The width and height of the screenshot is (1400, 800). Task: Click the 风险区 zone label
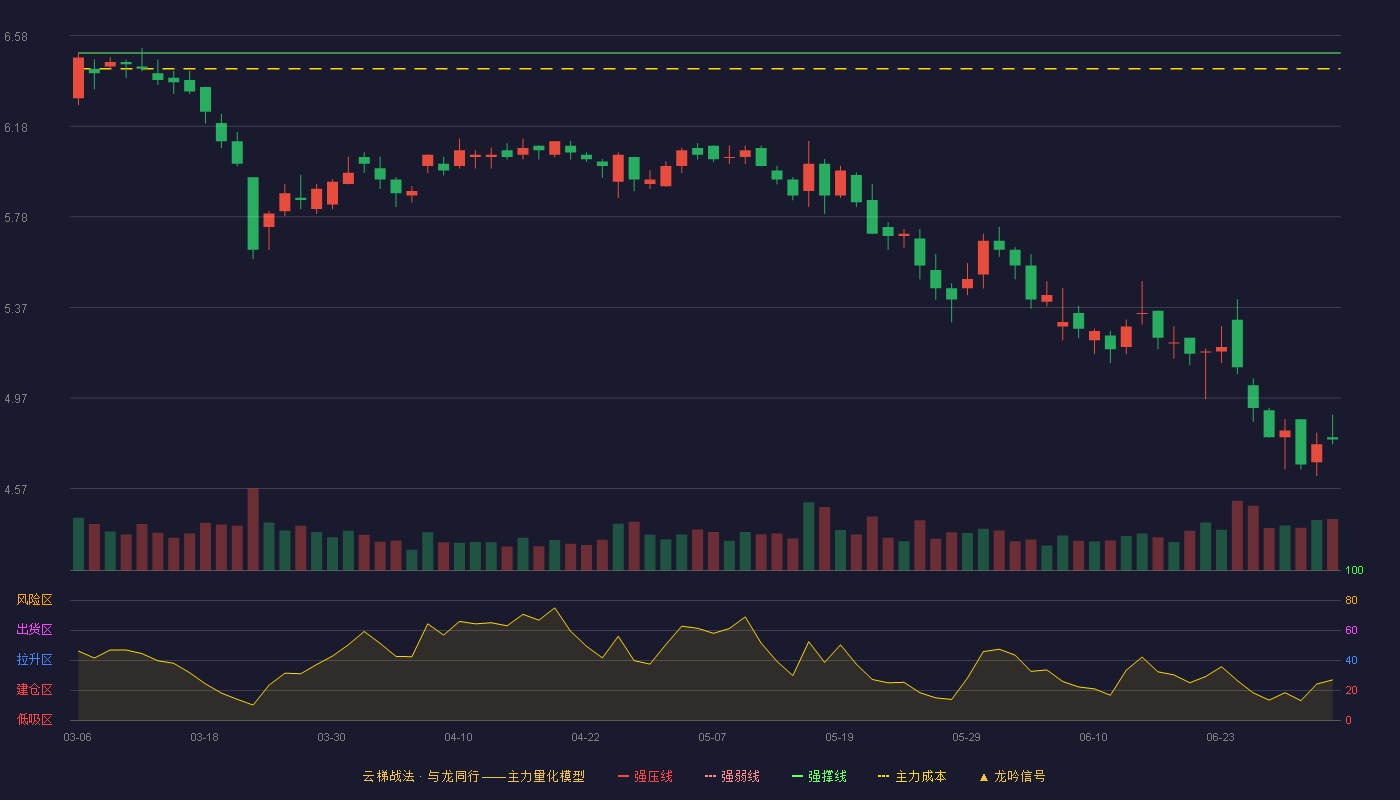(x=34, y=600)
